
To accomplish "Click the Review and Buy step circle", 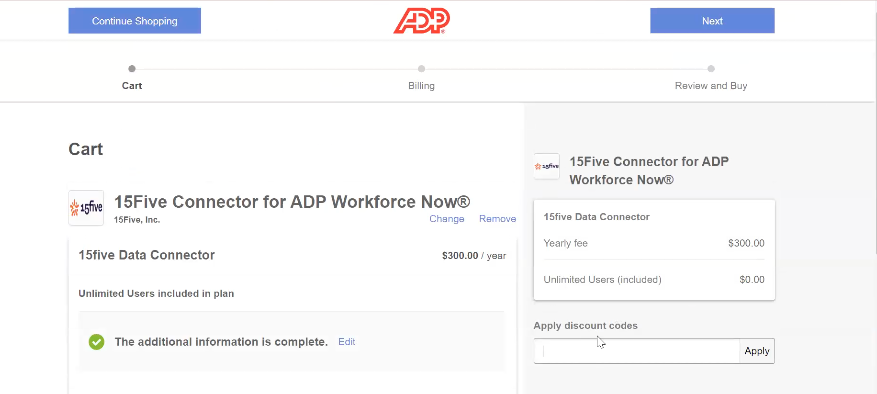I will [711, 69].
